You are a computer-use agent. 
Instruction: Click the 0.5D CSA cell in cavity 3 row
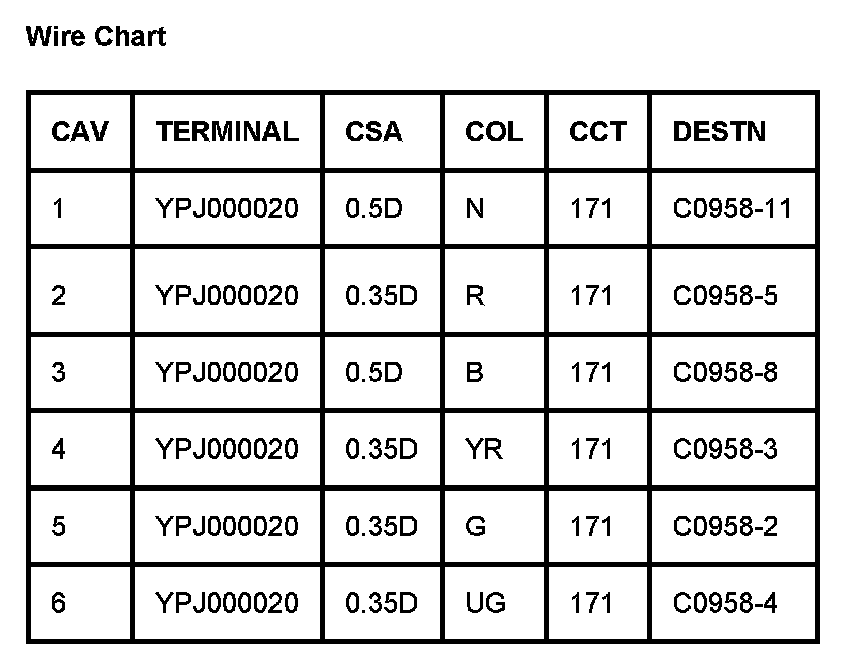373,373
